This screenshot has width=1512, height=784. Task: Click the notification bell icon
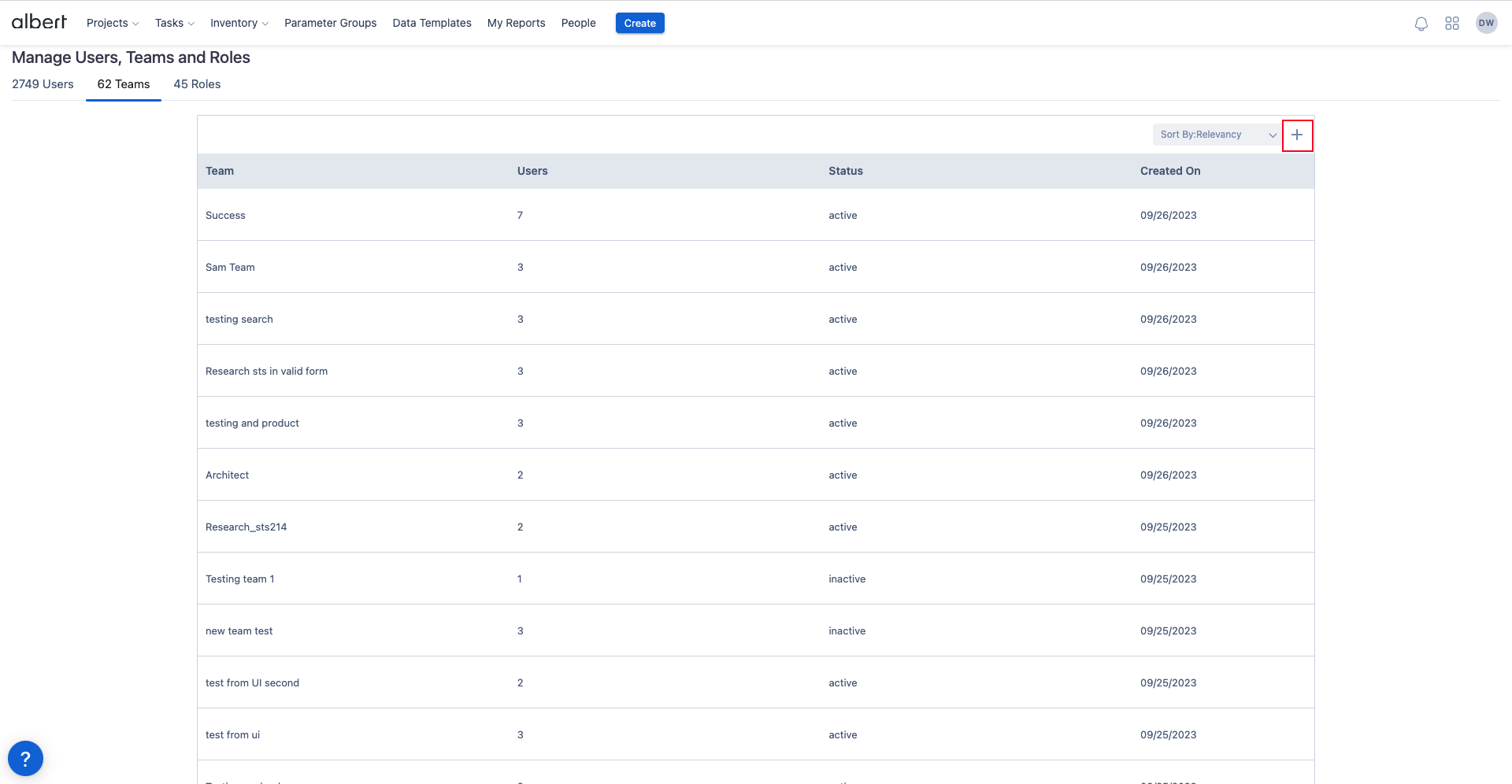coord(1421,24)
